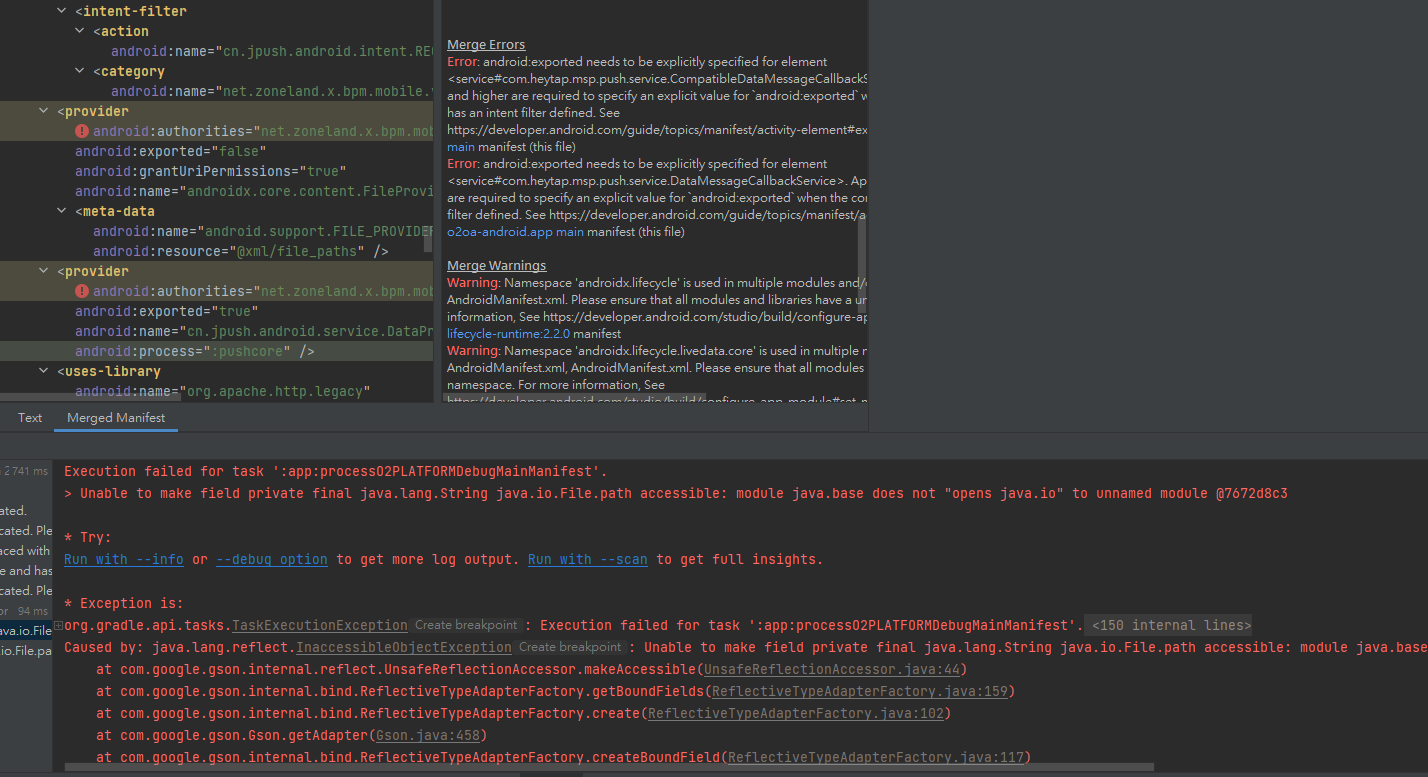
Task: Click error icon on second provider authorities
Action: coord(82,291)
